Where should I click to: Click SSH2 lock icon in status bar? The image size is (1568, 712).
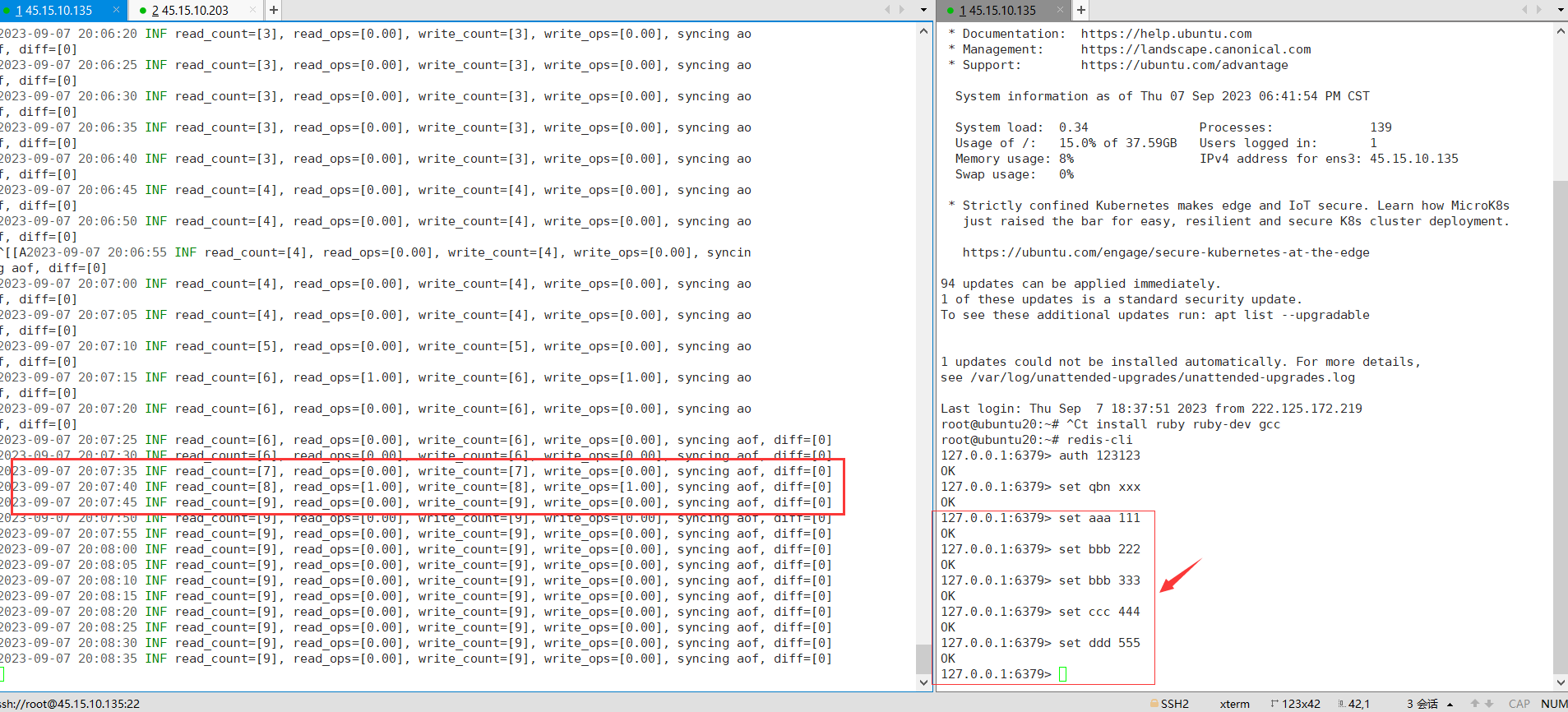[1154, 704]
